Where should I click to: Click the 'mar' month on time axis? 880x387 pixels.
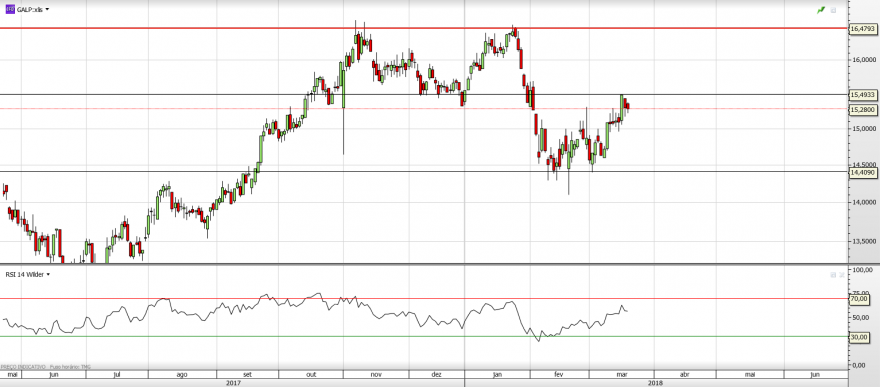pyautogui.click(x=622, y=374)
